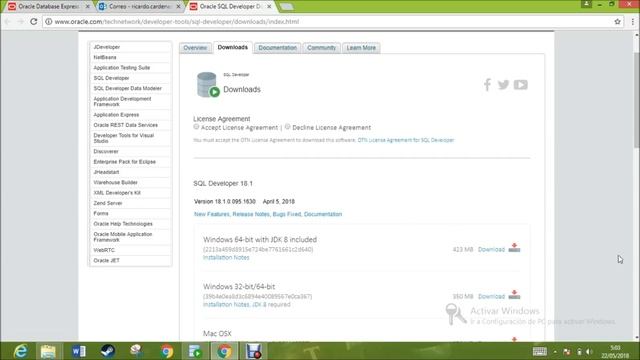Click download arrow icon for Windows 32-bit/64-bit
Image resolution: width=640 pixels, height=360 pixels.
click(514, 295)
